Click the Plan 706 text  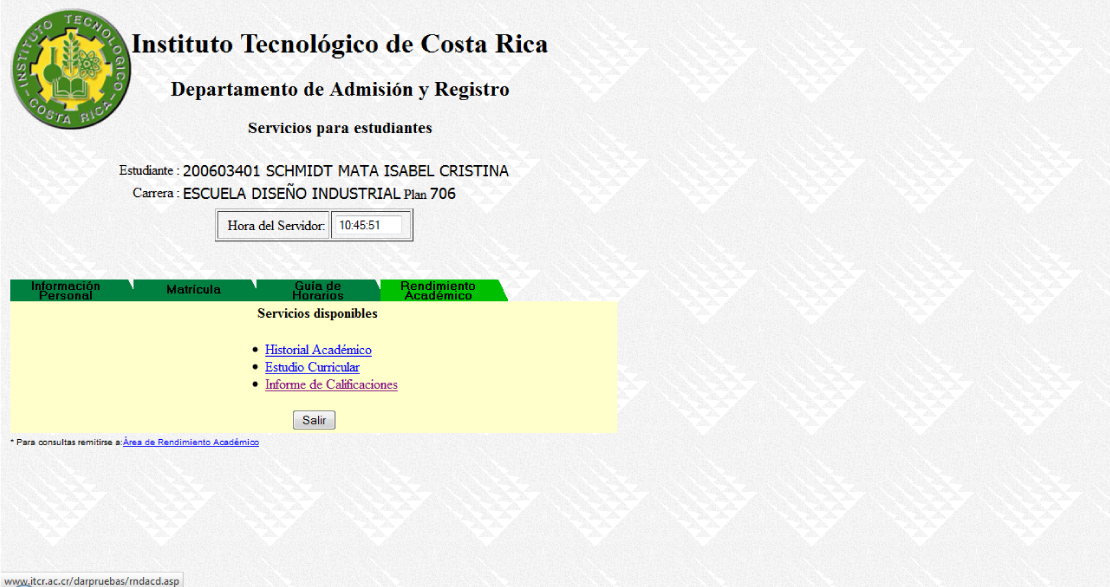(430, 194)
